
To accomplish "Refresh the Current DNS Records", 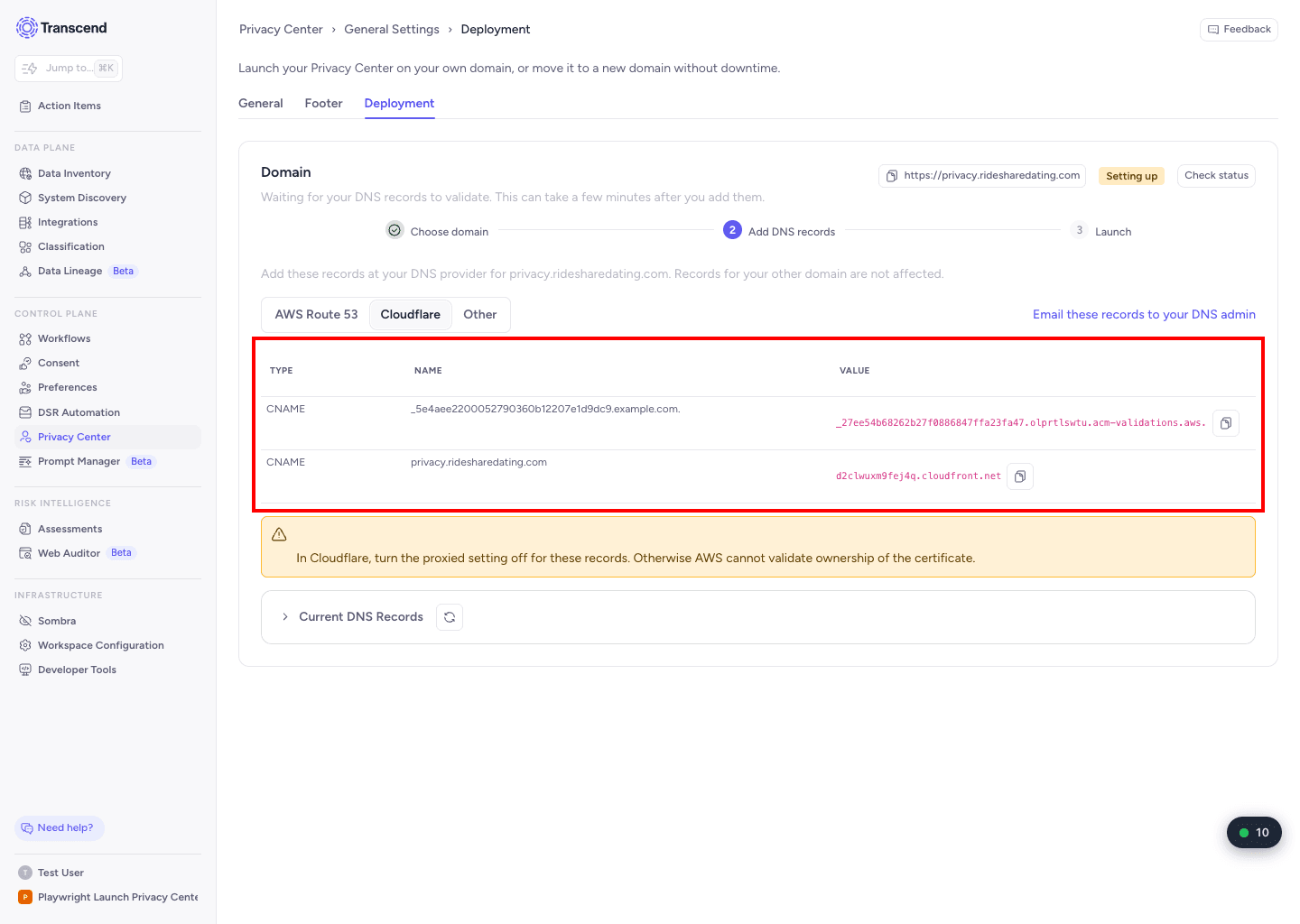I will tap(450, 617).
